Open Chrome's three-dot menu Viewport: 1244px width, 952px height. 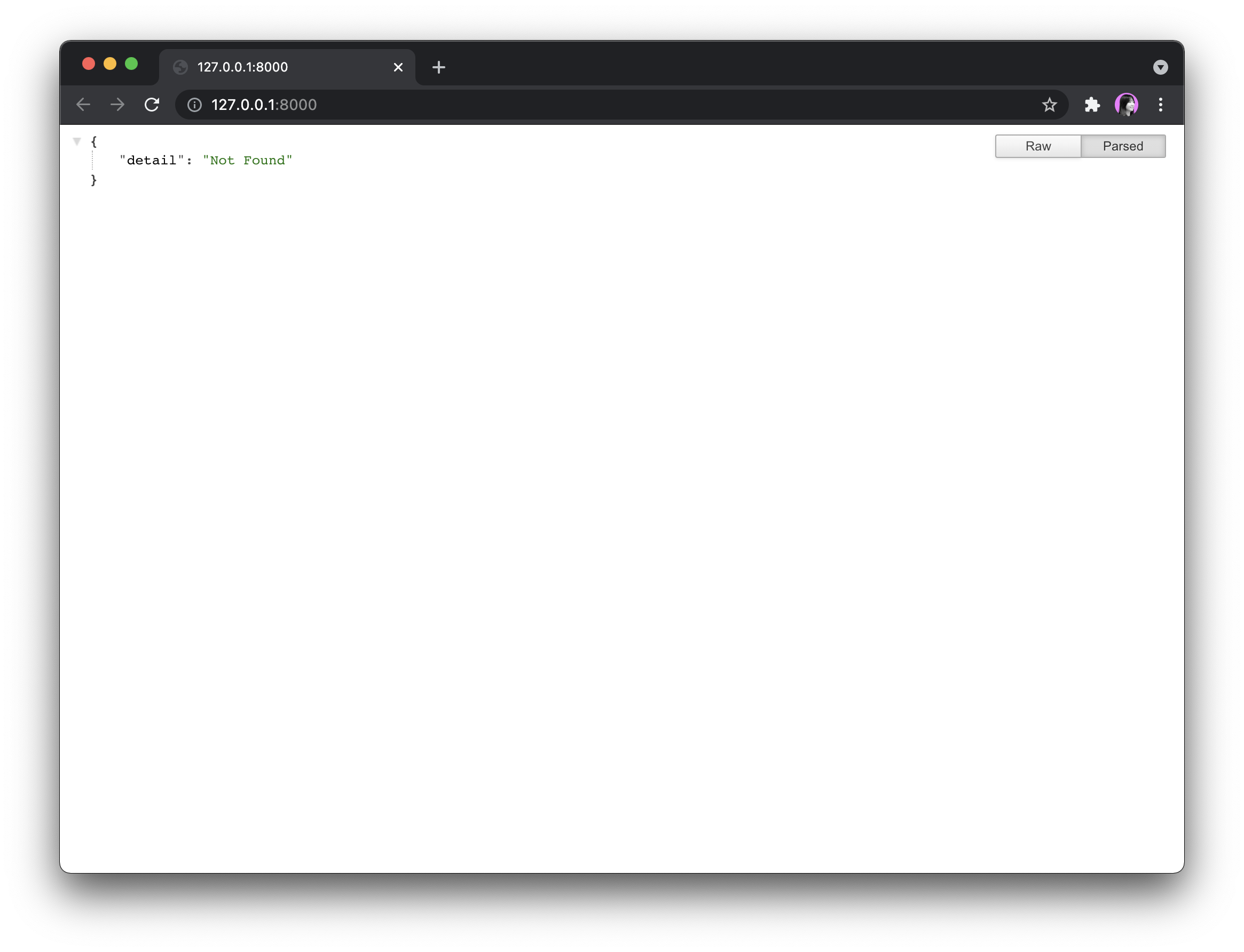coord(1161,105)
